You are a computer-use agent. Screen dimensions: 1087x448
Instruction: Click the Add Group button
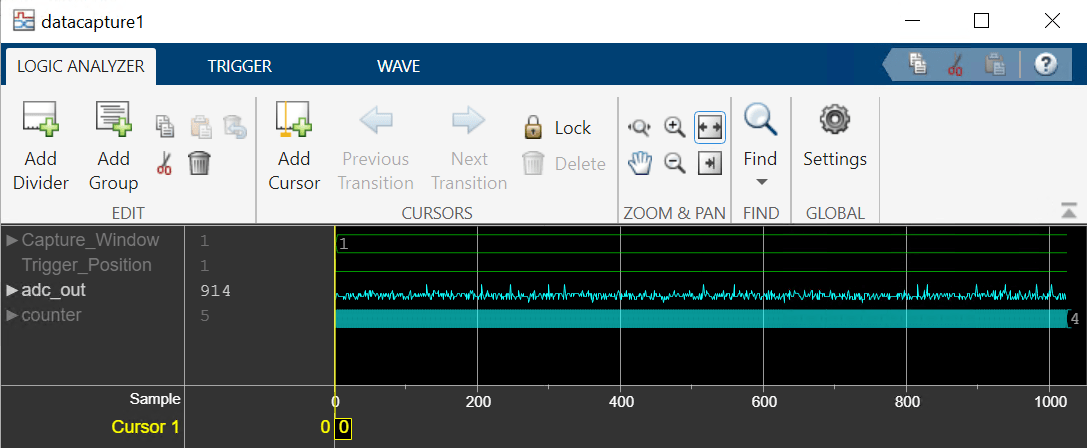pos(114,147)
